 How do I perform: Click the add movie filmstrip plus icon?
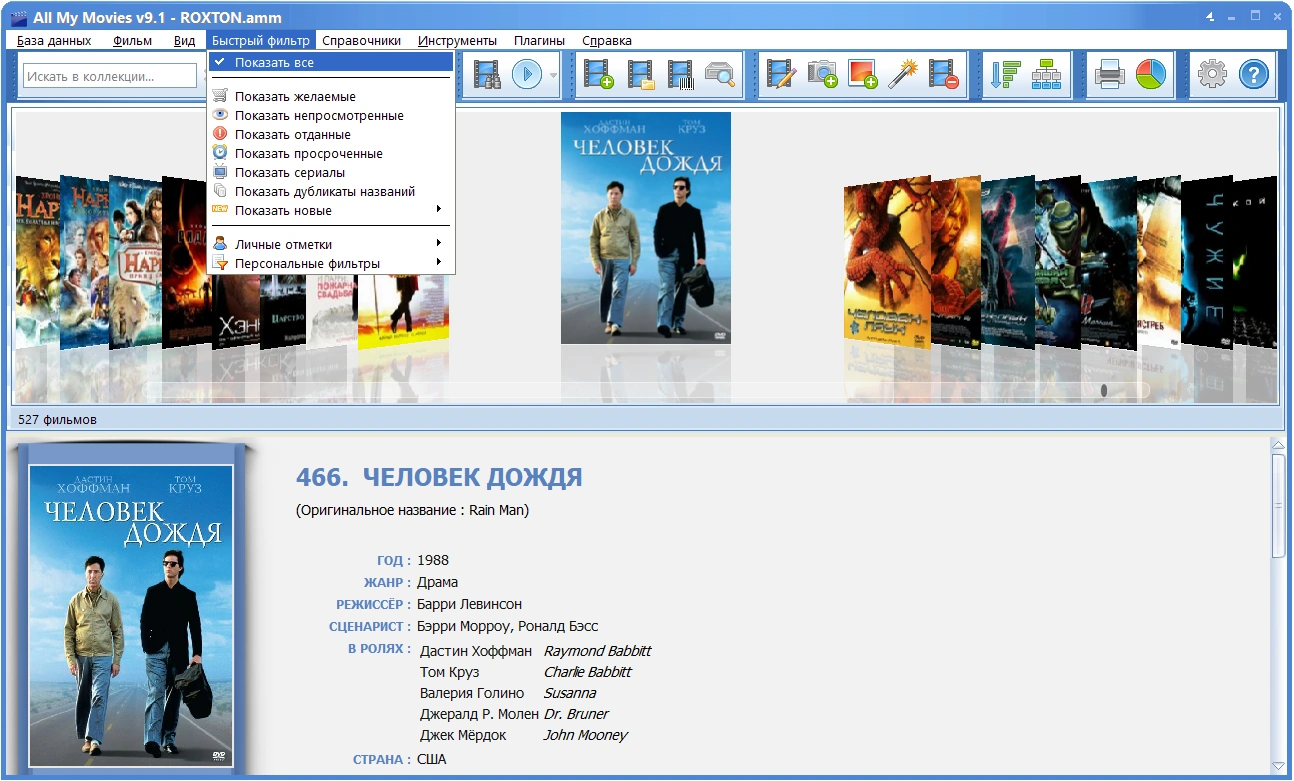click(600, 75)
